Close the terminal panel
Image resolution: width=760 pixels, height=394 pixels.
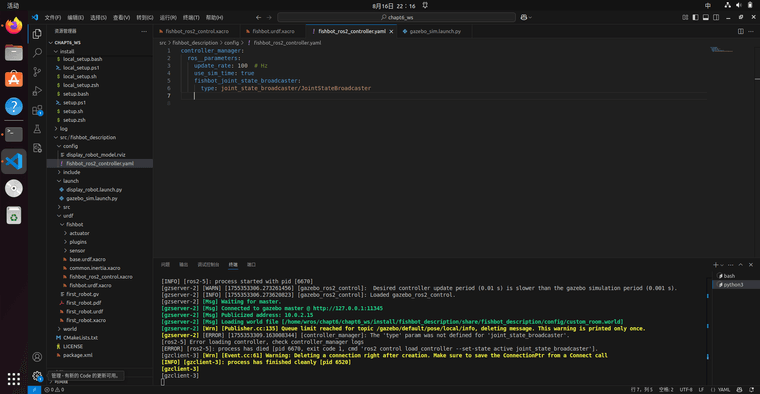coord(751,265)
